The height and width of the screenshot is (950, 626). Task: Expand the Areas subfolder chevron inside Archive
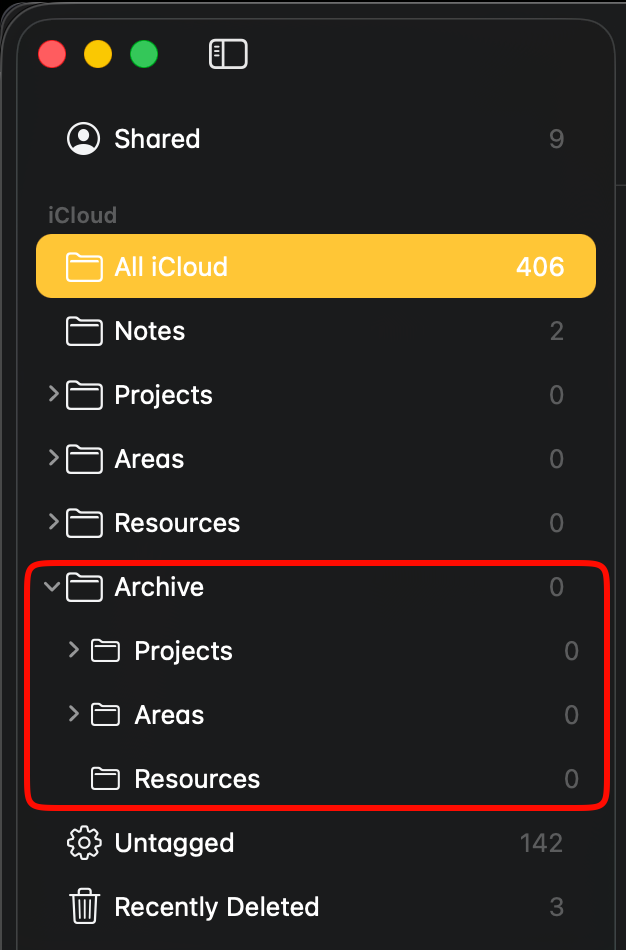point(73,715)
